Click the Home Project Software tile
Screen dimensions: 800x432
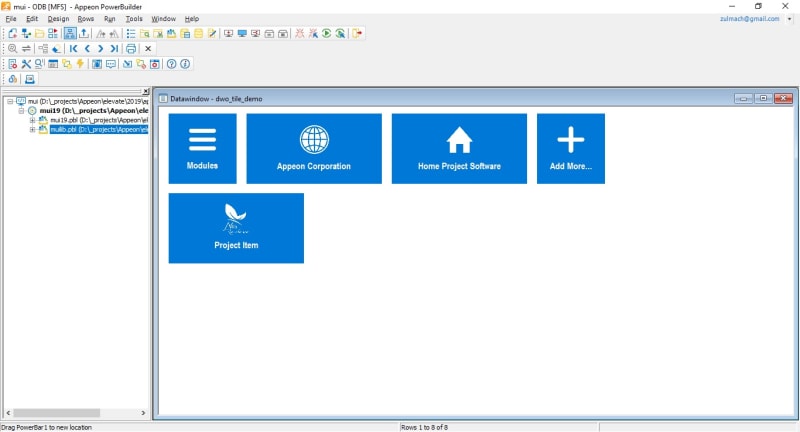pos(459,148)
